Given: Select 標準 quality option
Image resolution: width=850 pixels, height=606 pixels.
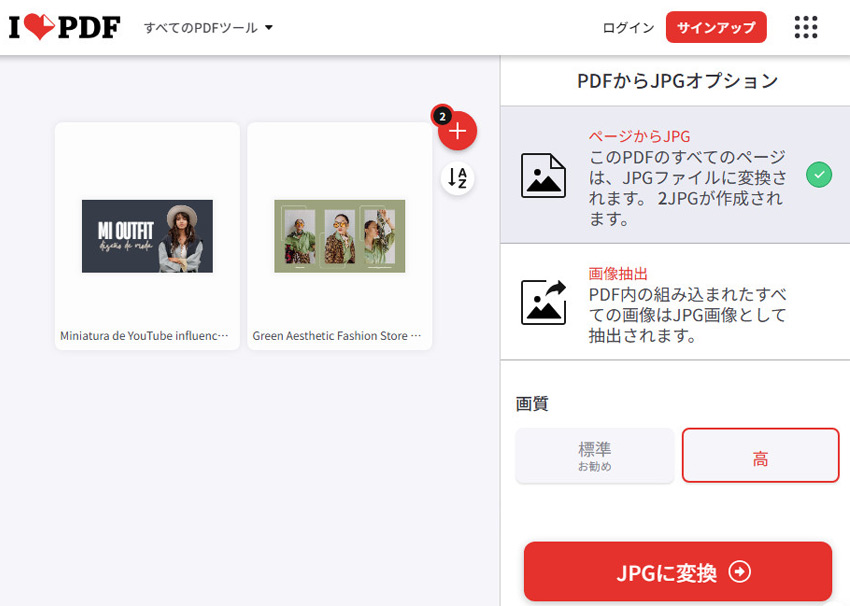Looking at the screenshot, I should pyautogui.click(x=594, y=456).
